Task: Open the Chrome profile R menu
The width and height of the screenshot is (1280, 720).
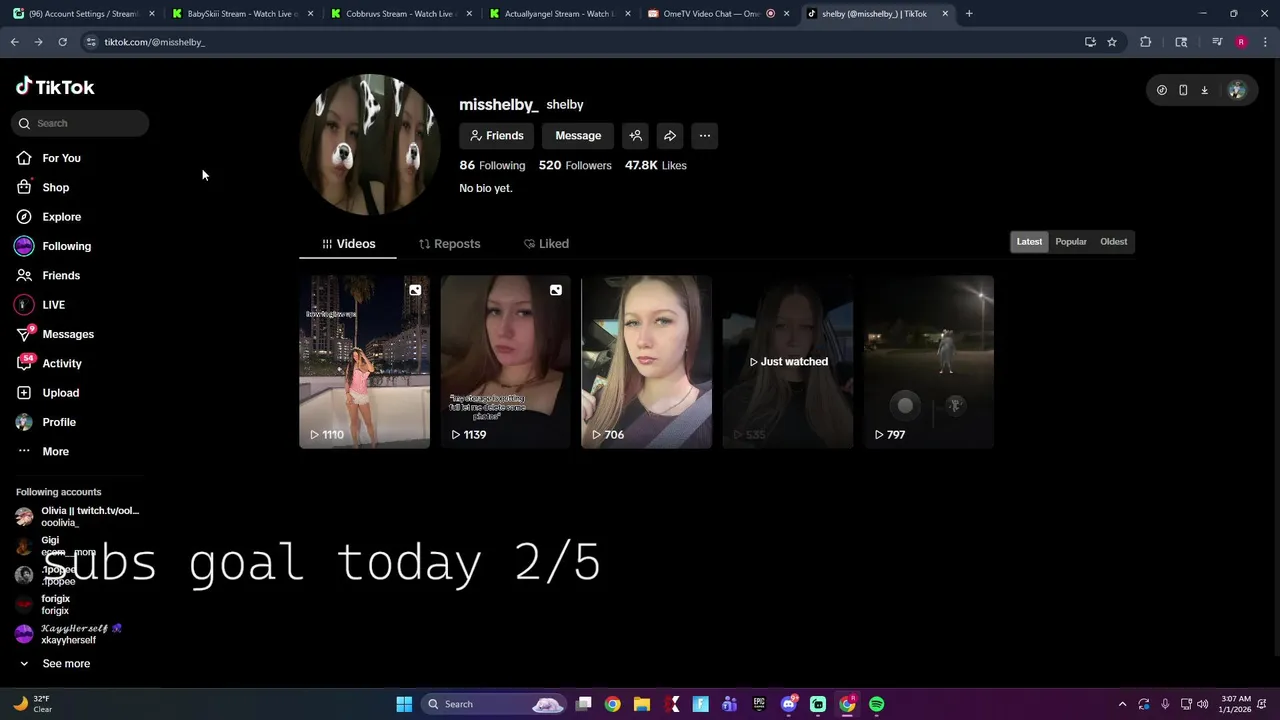Action: pos(1241,42)
